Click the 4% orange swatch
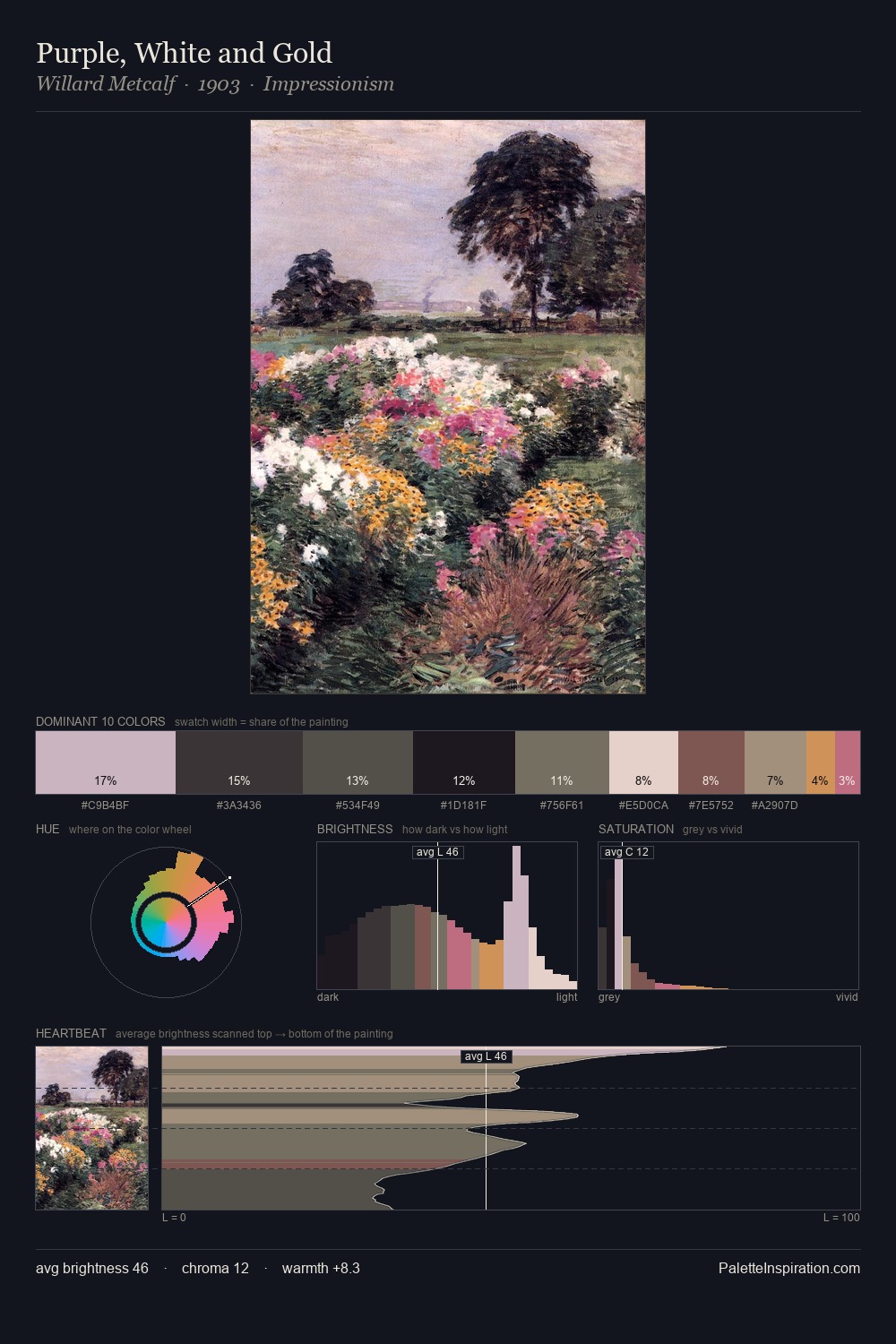 tap(821, 762)
